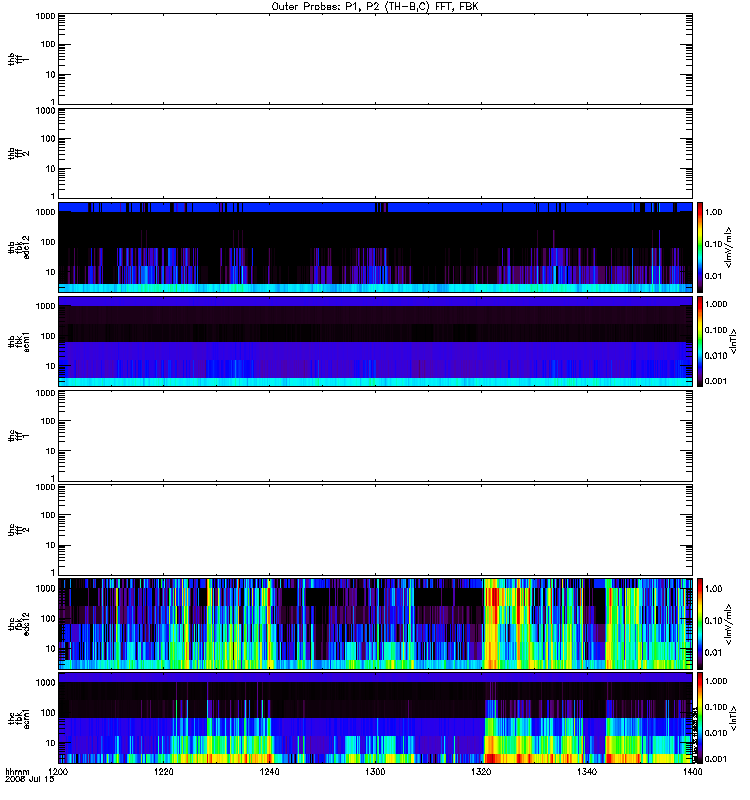Click the 1400 time axis label

click(692, 771)
